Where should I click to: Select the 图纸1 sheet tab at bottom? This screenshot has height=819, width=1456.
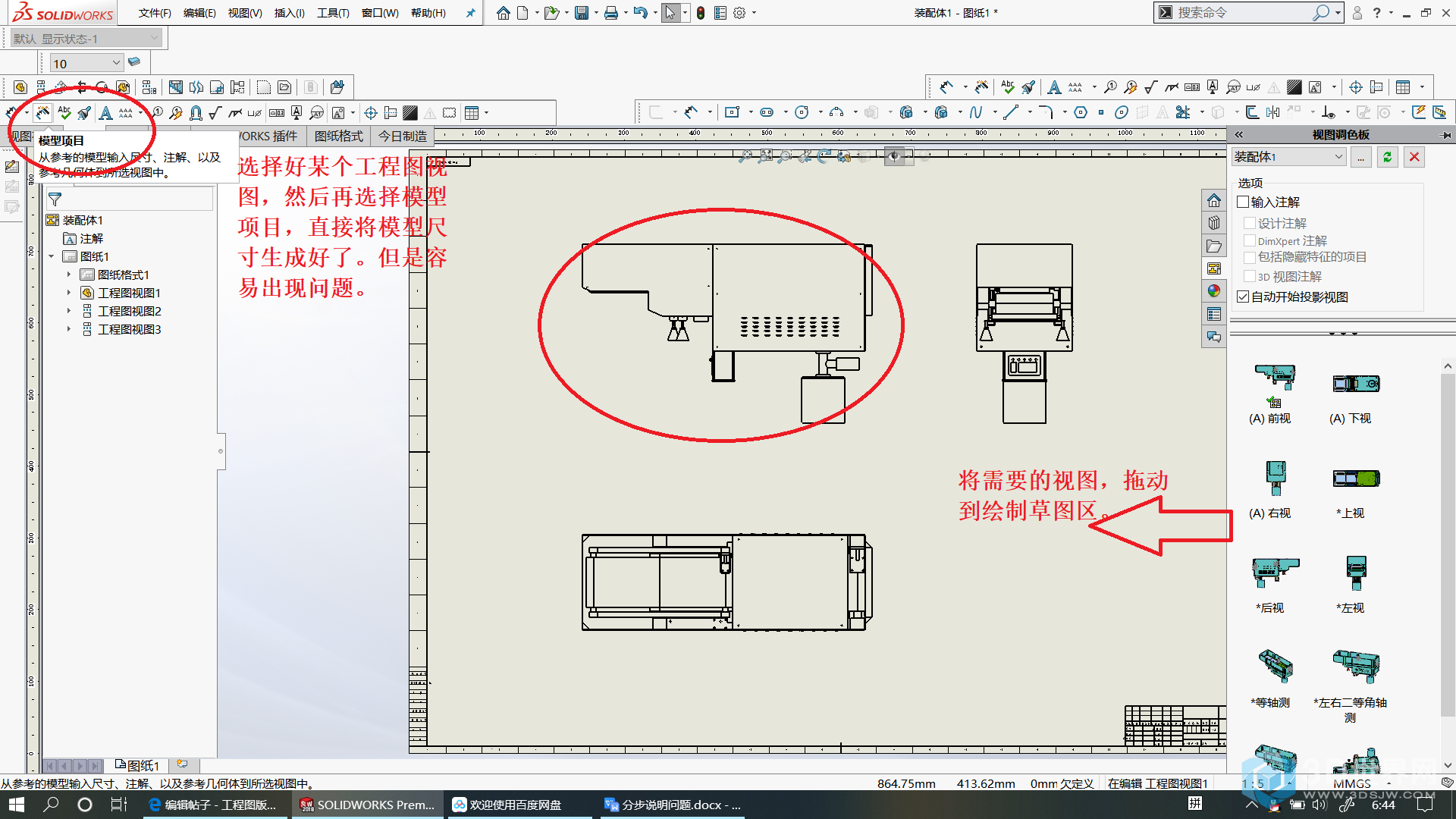point(136,765)
